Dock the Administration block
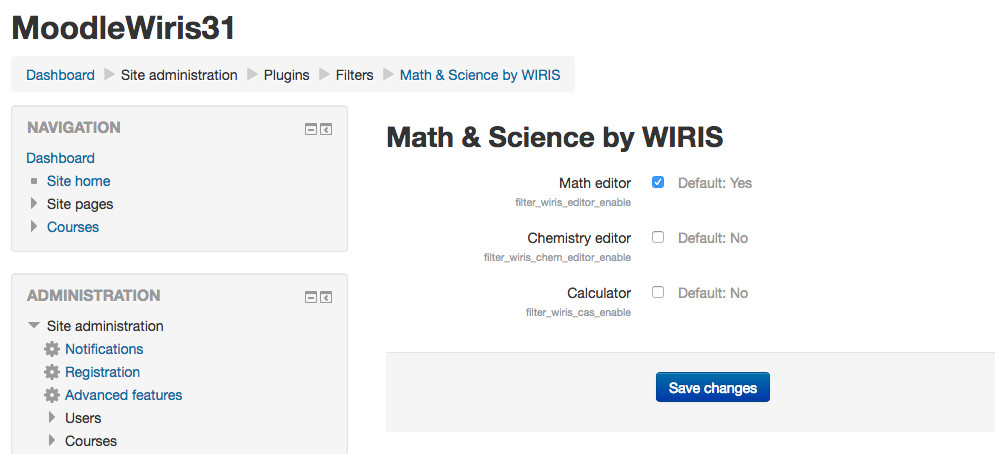Screen dimensions: 995x454 coord(326,297)
